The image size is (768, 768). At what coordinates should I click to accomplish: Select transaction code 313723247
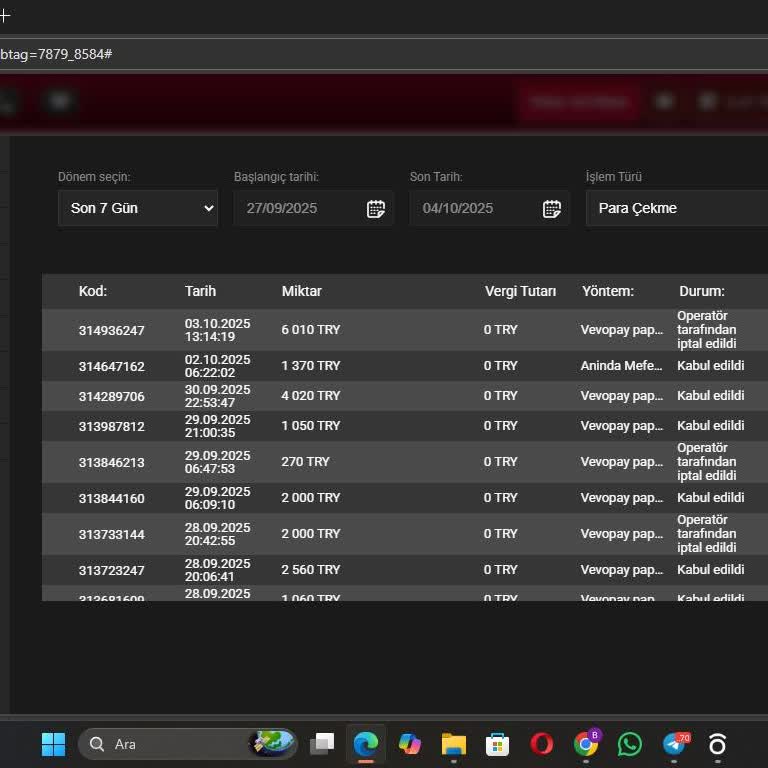point(112,570)
